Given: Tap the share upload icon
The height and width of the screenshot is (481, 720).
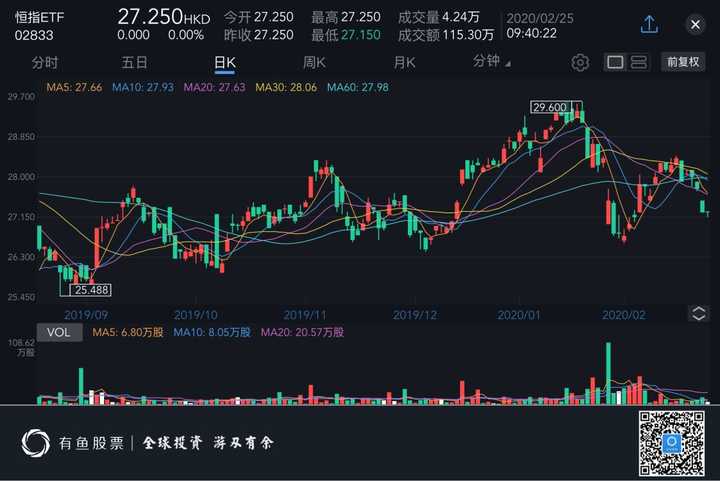Looking at the screenshot, I should 649,24.
